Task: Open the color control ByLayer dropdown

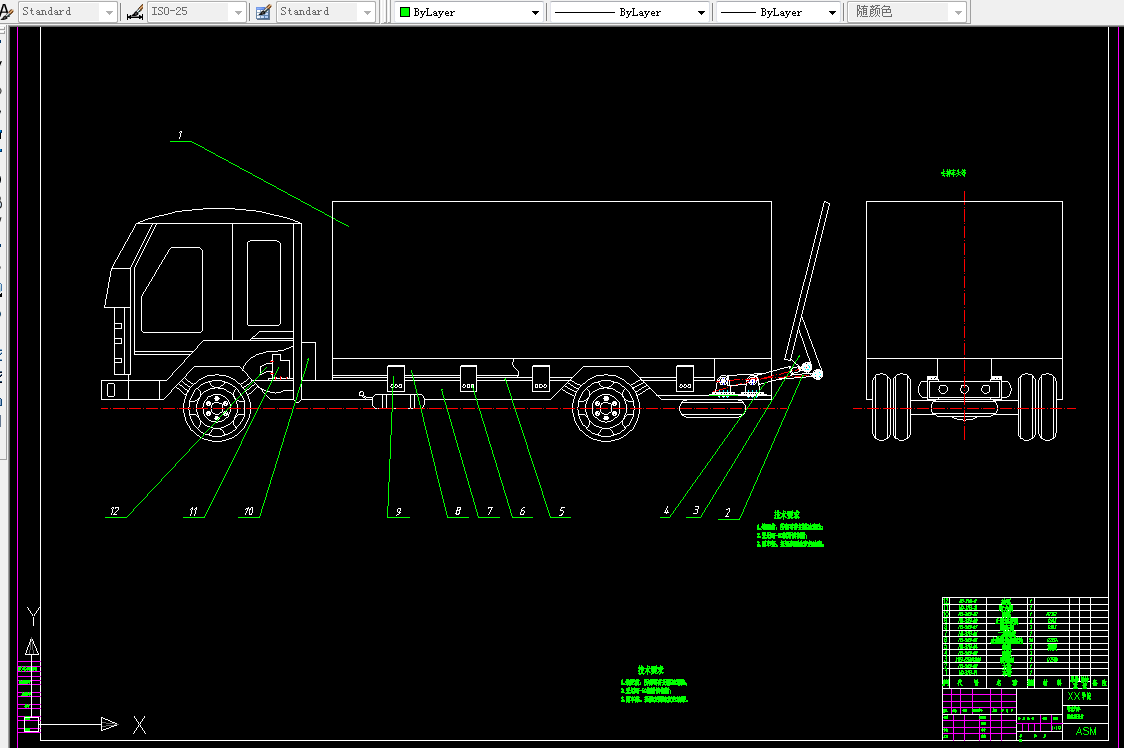Action: point(470,12)
